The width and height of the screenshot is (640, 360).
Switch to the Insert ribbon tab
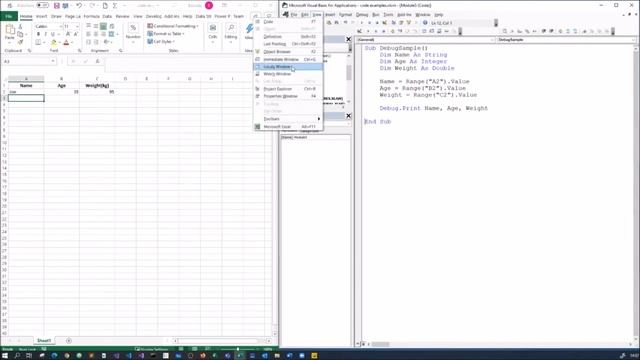(x=42, y=16)
